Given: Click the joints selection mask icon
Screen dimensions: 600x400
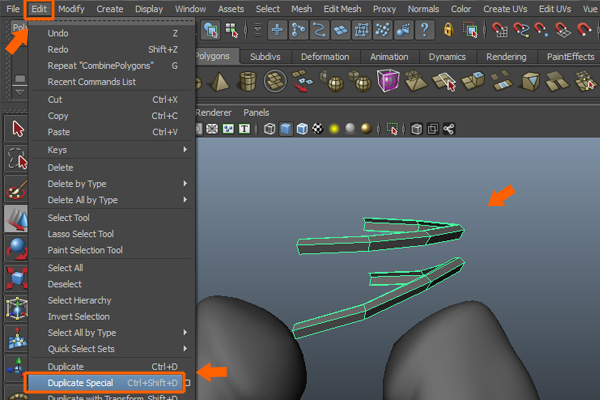Looking at the screenshot, I should tap(298, 30).
